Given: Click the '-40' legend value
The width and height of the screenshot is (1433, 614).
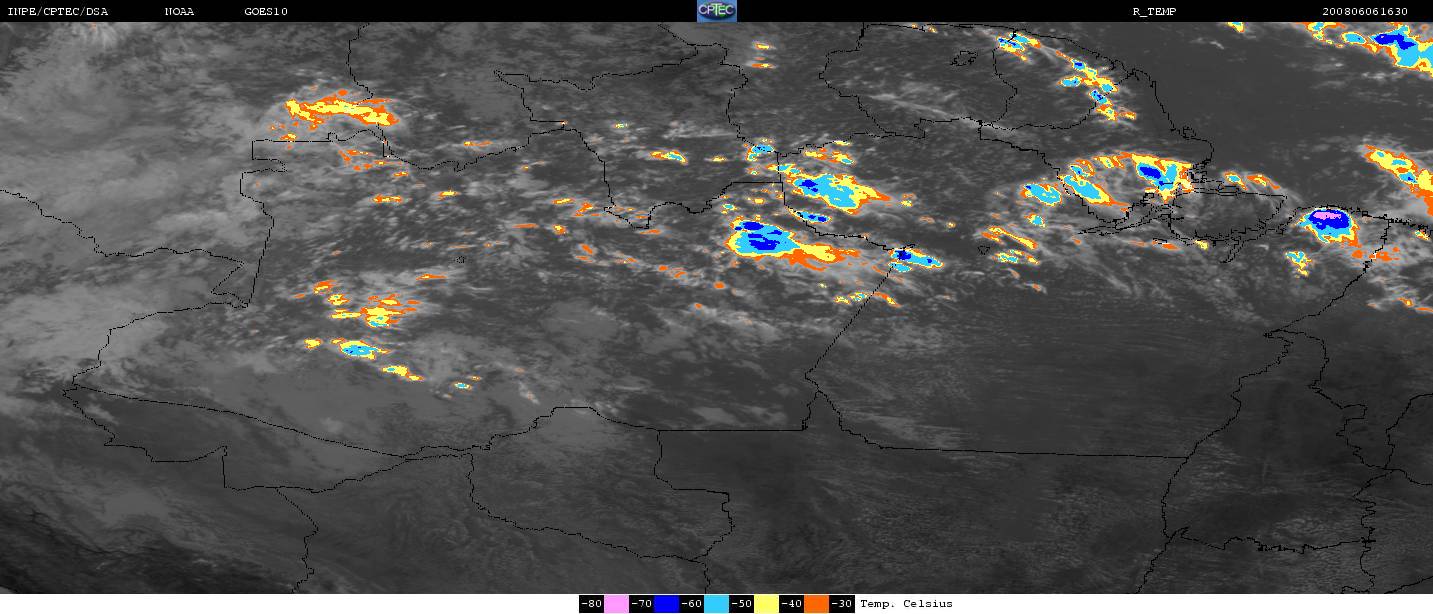Looking at the screenshot, I should pos(791,604).
